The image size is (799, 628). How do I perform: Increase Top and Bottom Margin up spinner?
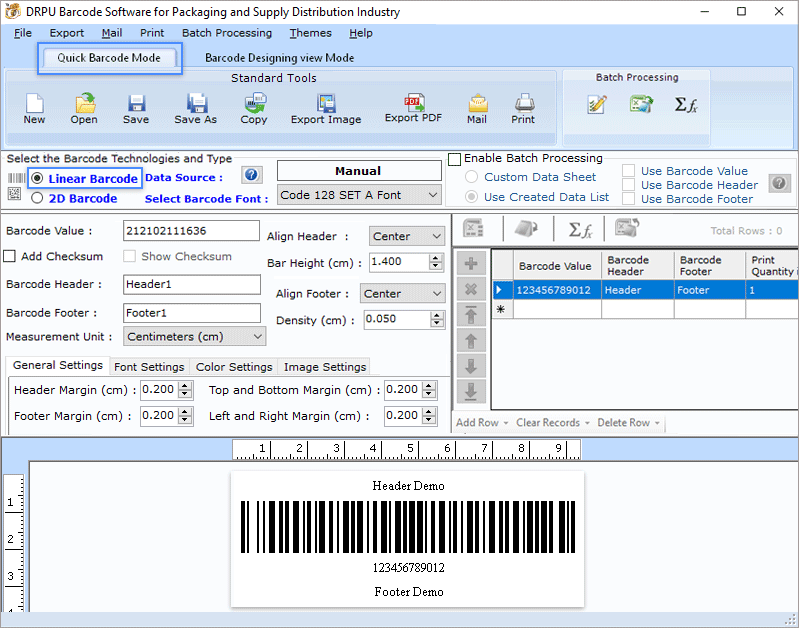(x=430, y=386)
